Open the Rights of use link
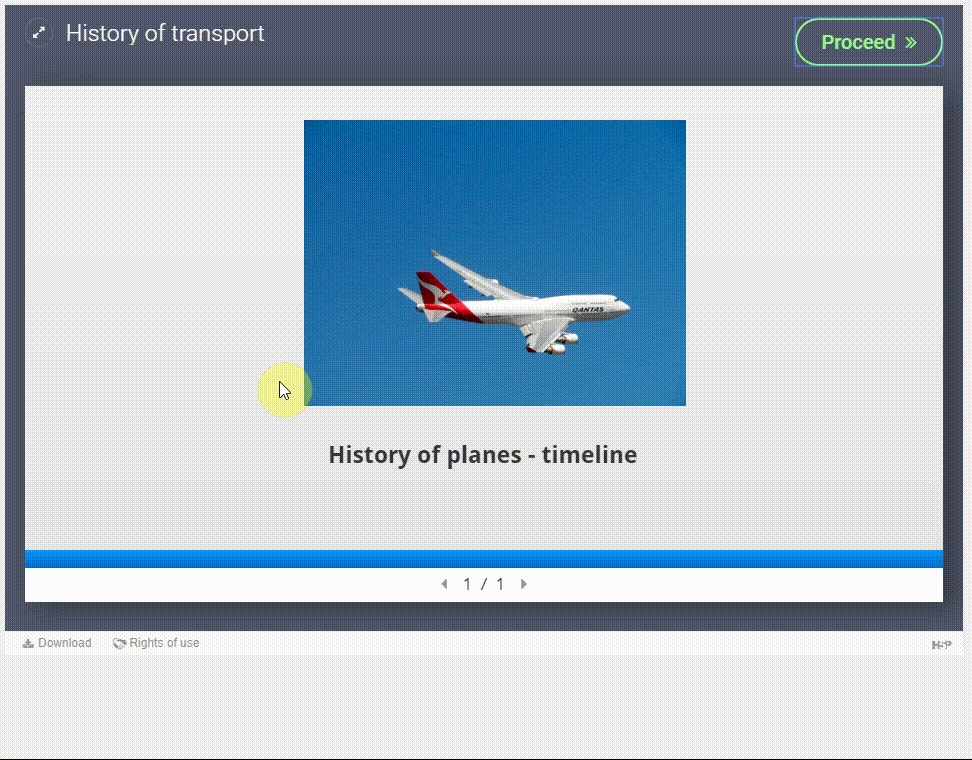This screenshot has height=760, width=972. click(164, 643)
